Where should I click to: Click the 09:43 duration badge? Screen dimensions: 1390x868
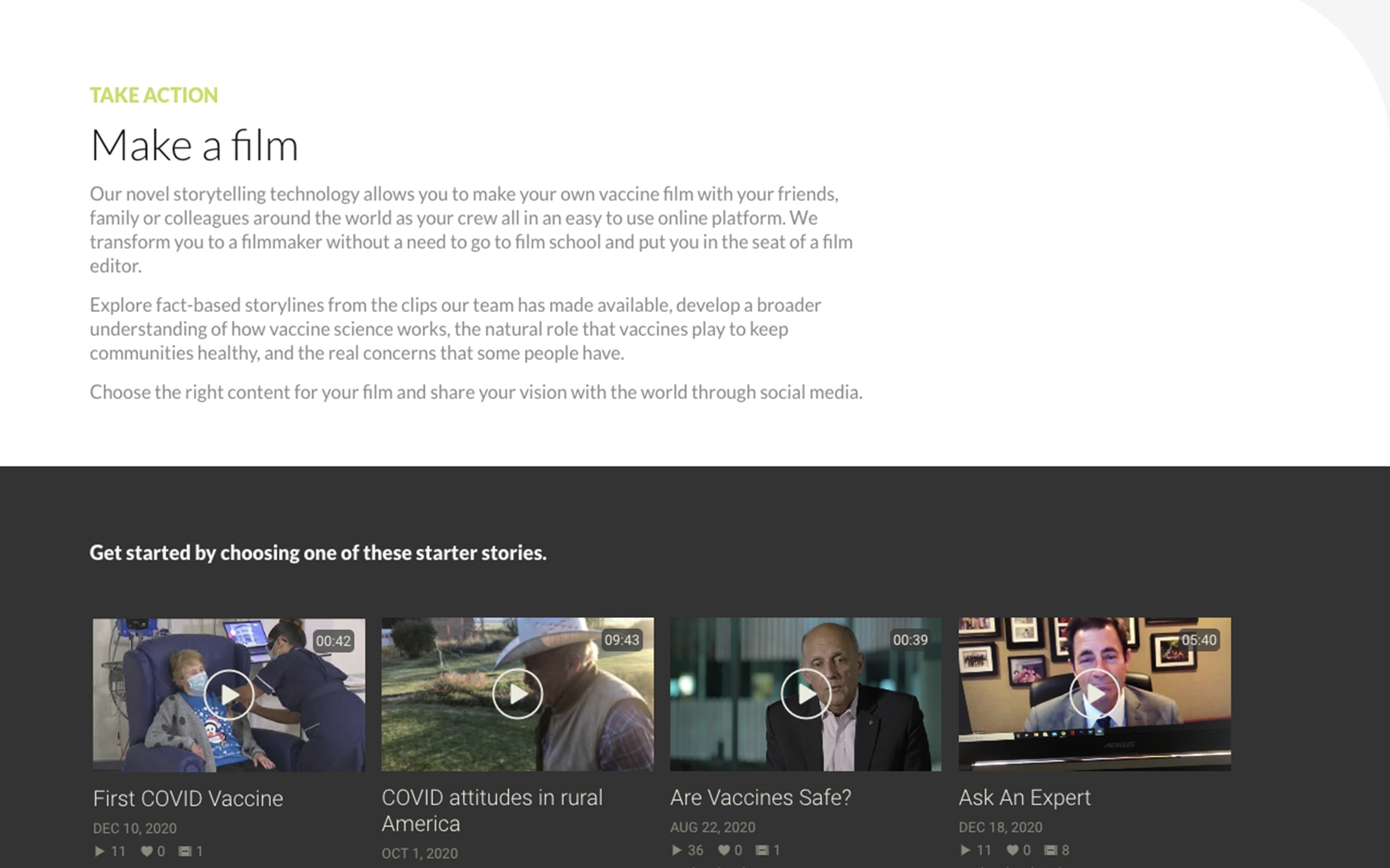pos(622,640)
